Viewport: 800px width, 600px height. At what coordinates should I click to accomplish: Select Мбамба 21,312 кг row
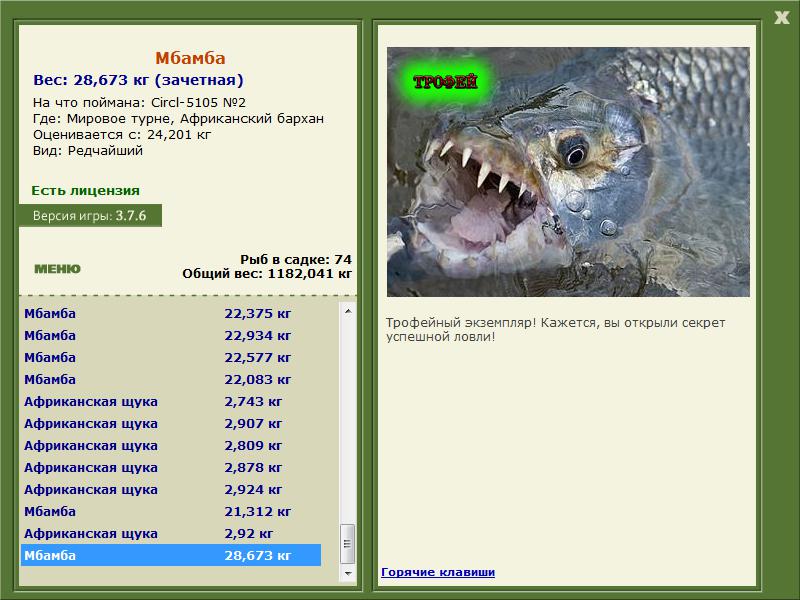(x=171, y=511)
